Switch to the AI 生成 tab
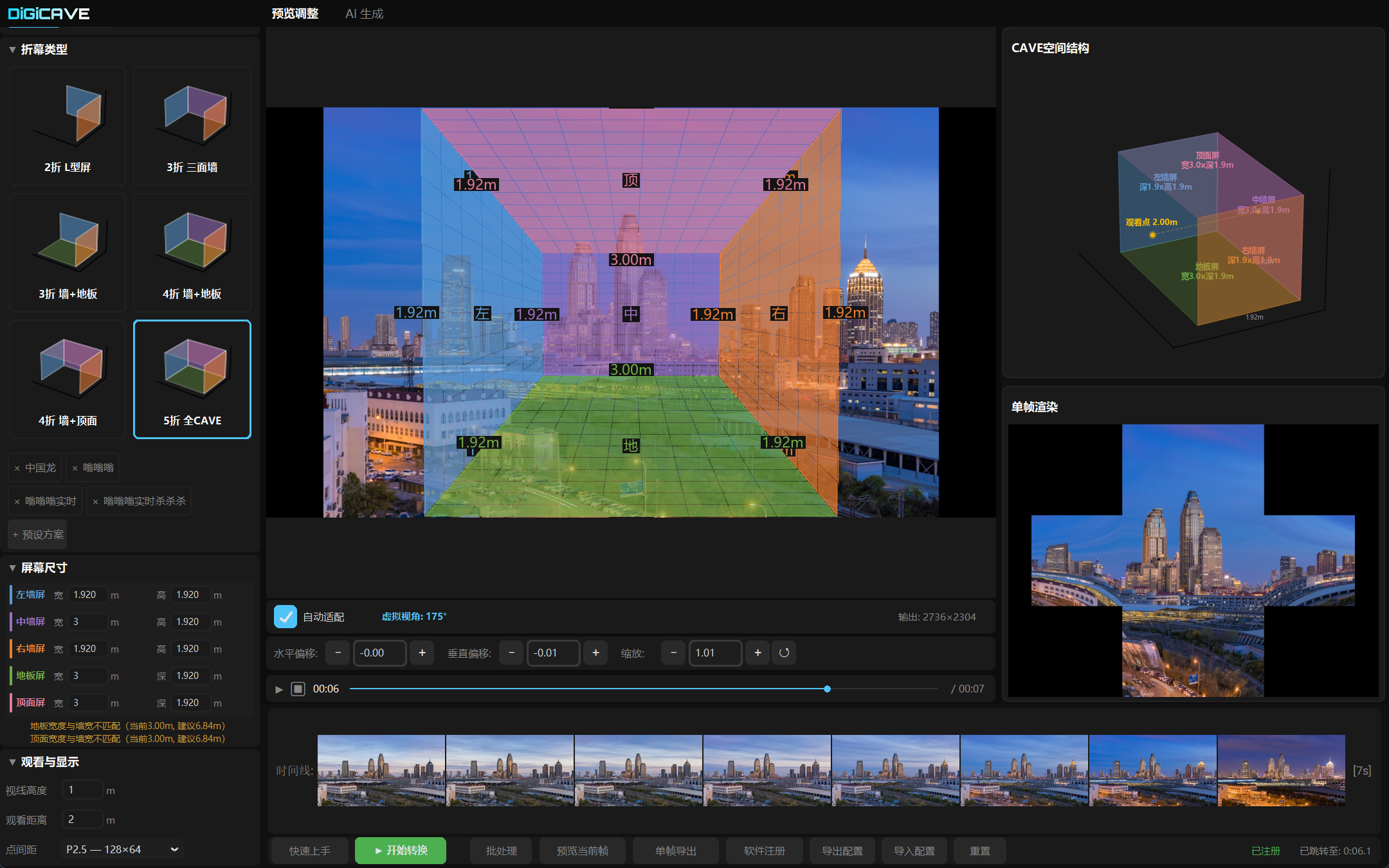The image size is (1389, 868). pyautogui.click(x=364, y=14)
